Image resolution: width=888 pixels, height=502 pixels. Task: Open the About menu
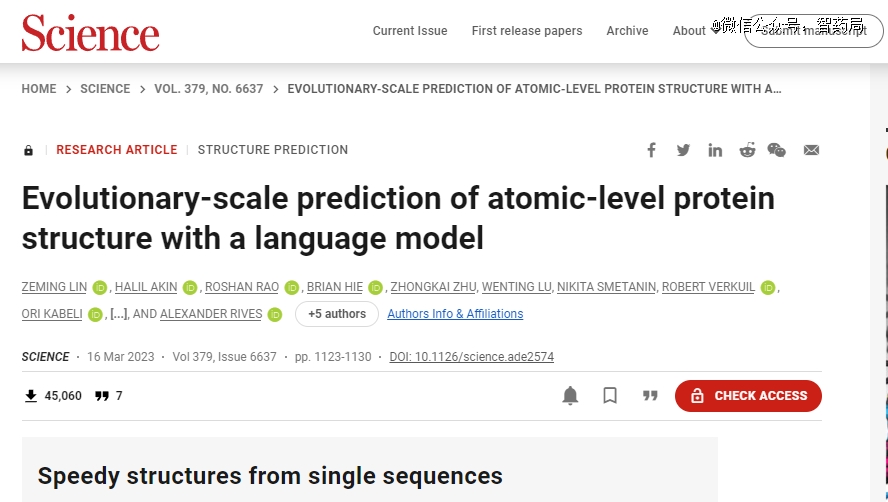tap(689, 31)
